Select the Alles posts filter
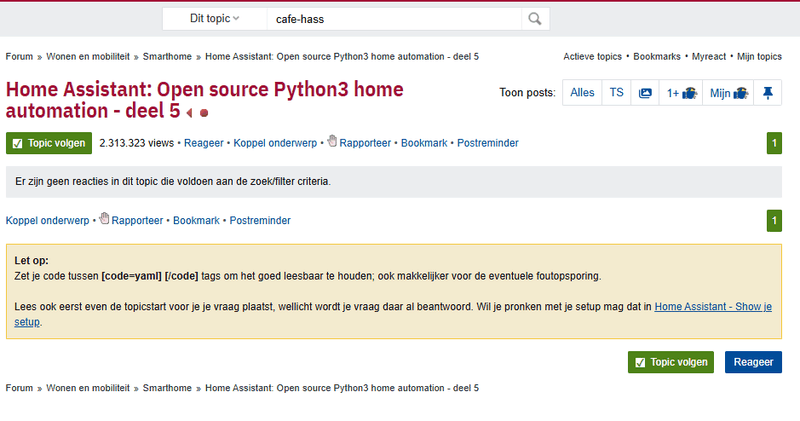The image size is (800, 421). 581,93
